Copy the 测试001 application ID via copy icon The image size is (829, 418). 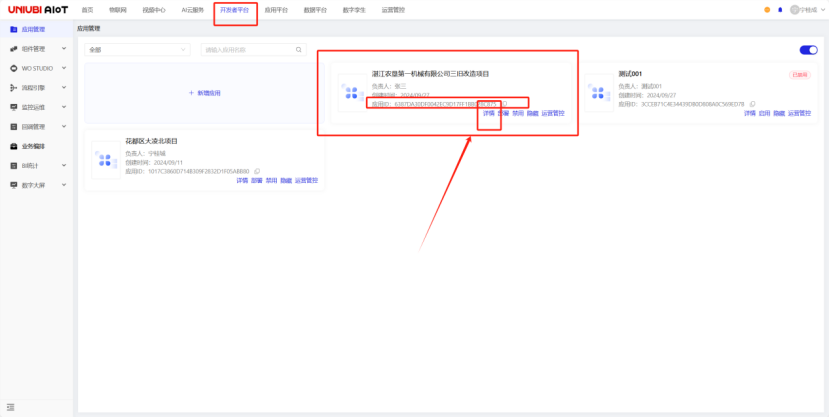pos(752,103)
